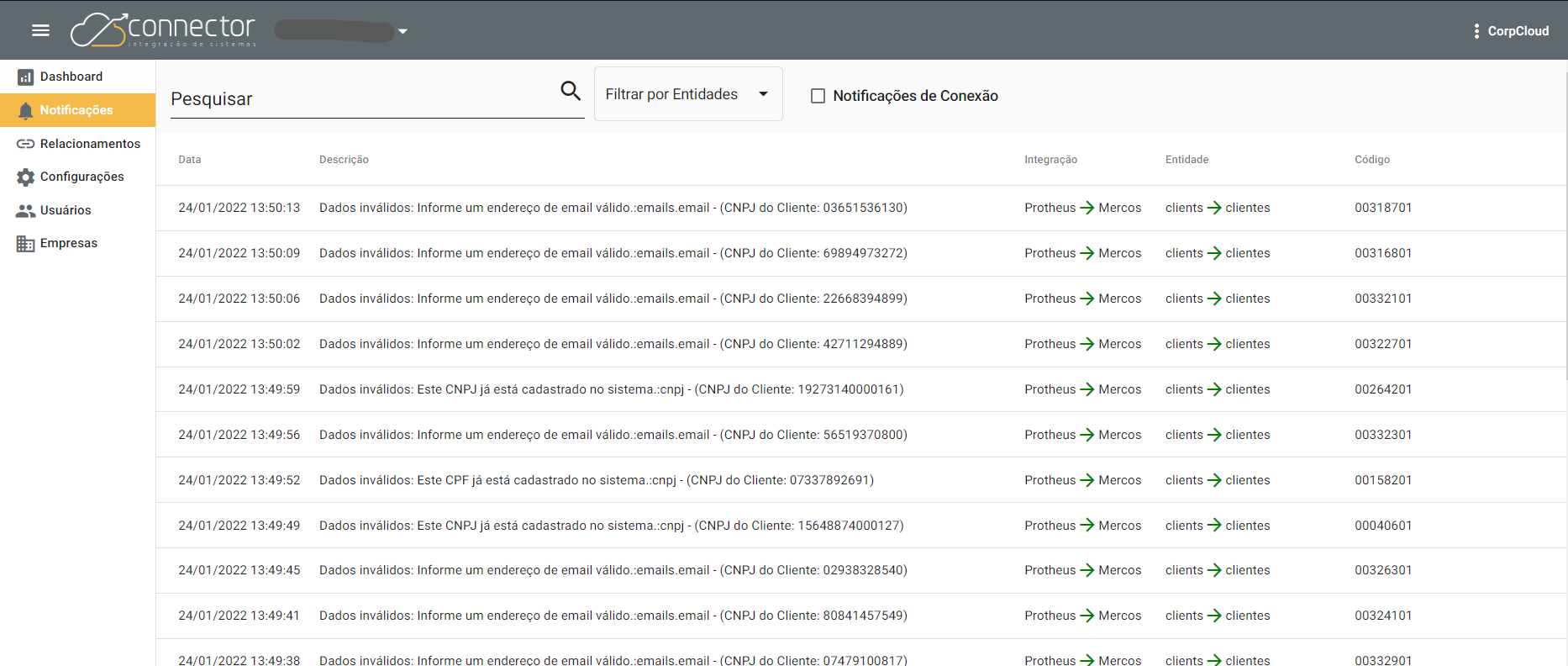Click description with CNPJ 22668394899
The image size is (1568, 666).
pyautogui.click(x=613, y=299)
